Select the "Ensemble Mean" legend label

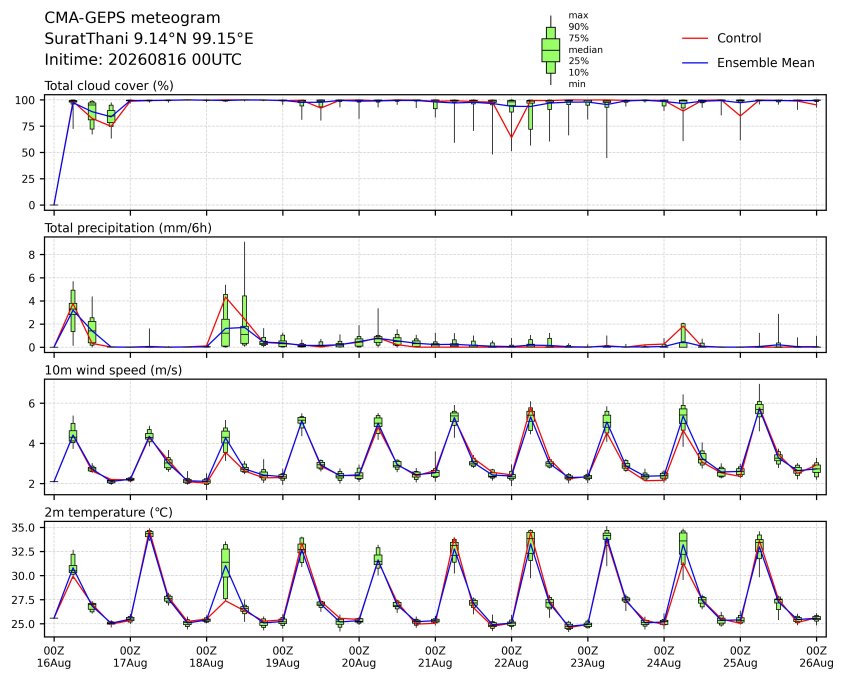765,63
